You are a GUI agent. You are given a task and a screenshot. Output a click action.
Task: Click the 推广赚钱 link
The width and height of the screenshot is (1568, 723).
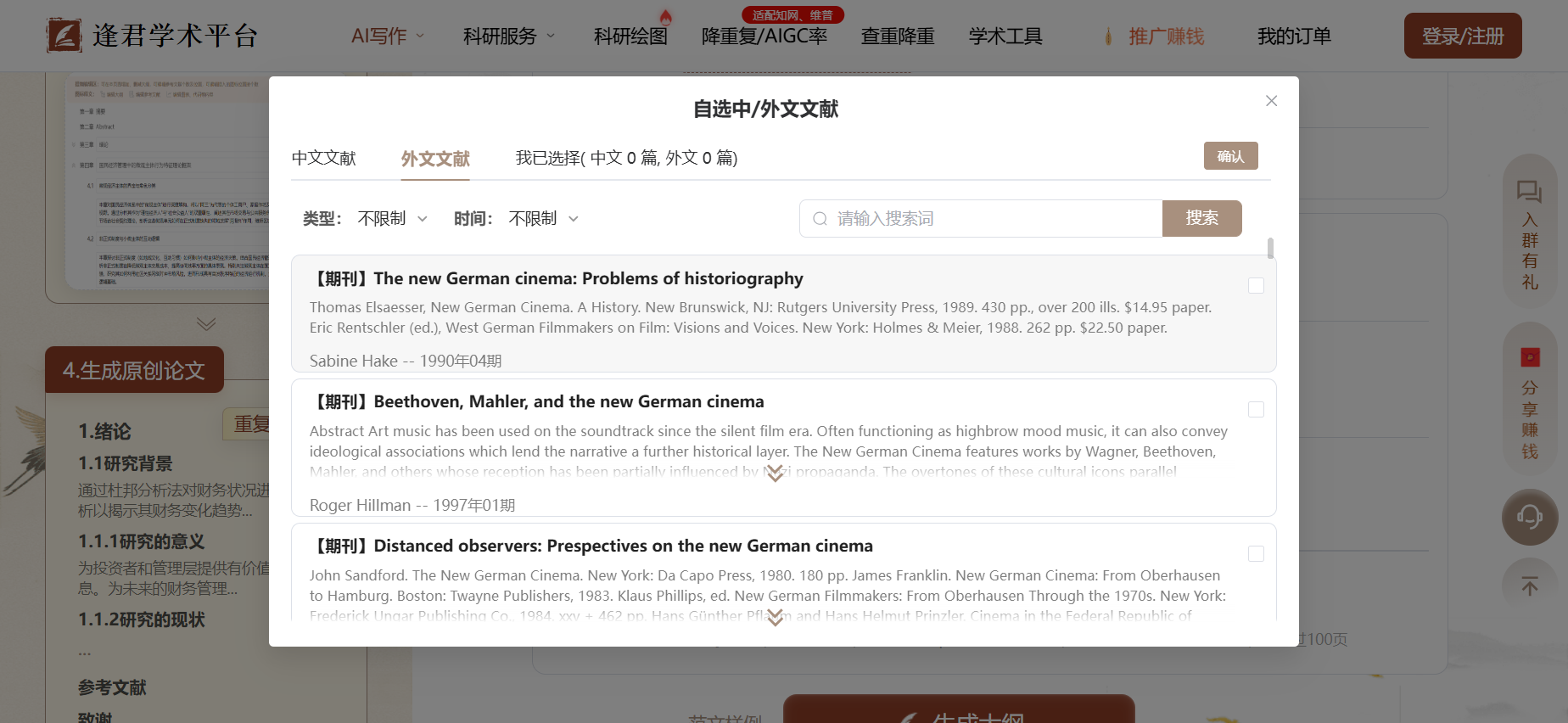[1166, 36]
